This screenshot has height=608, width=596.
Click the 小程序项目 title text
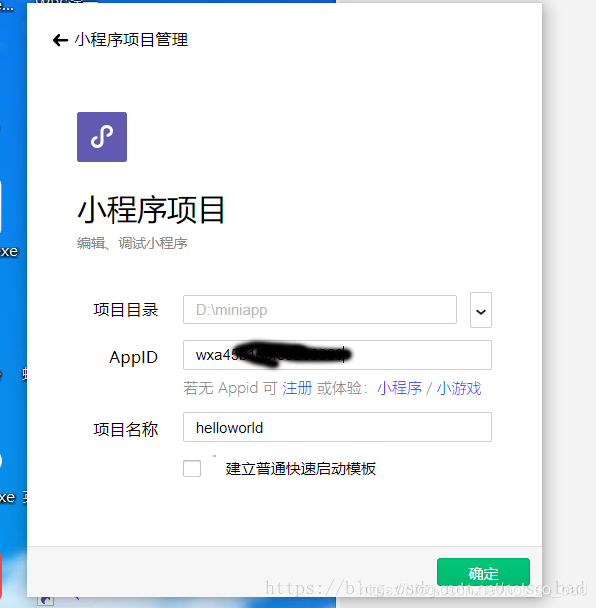(x=151, y=209)
